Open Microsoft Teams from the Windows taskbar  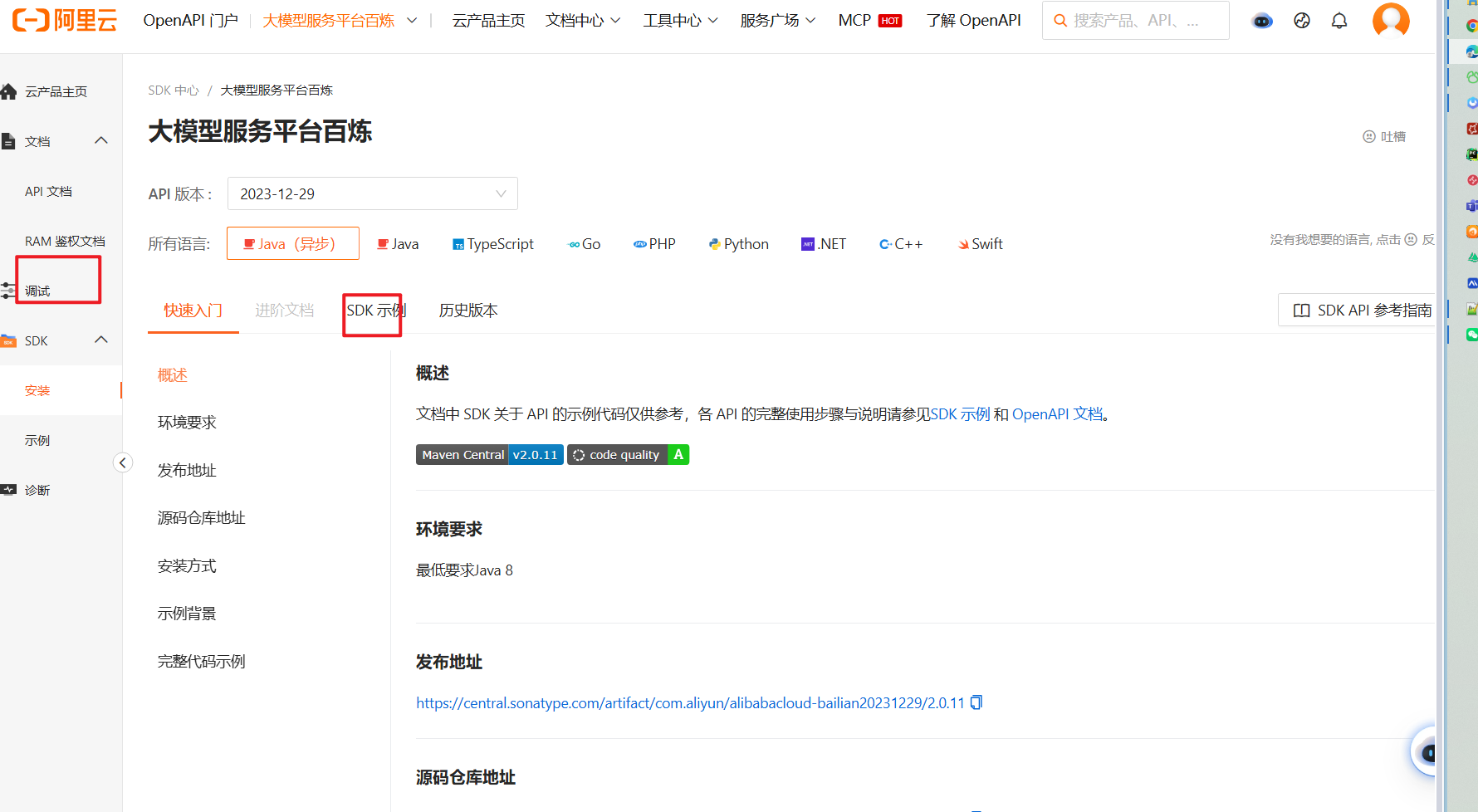click(x=1471, y=205)
